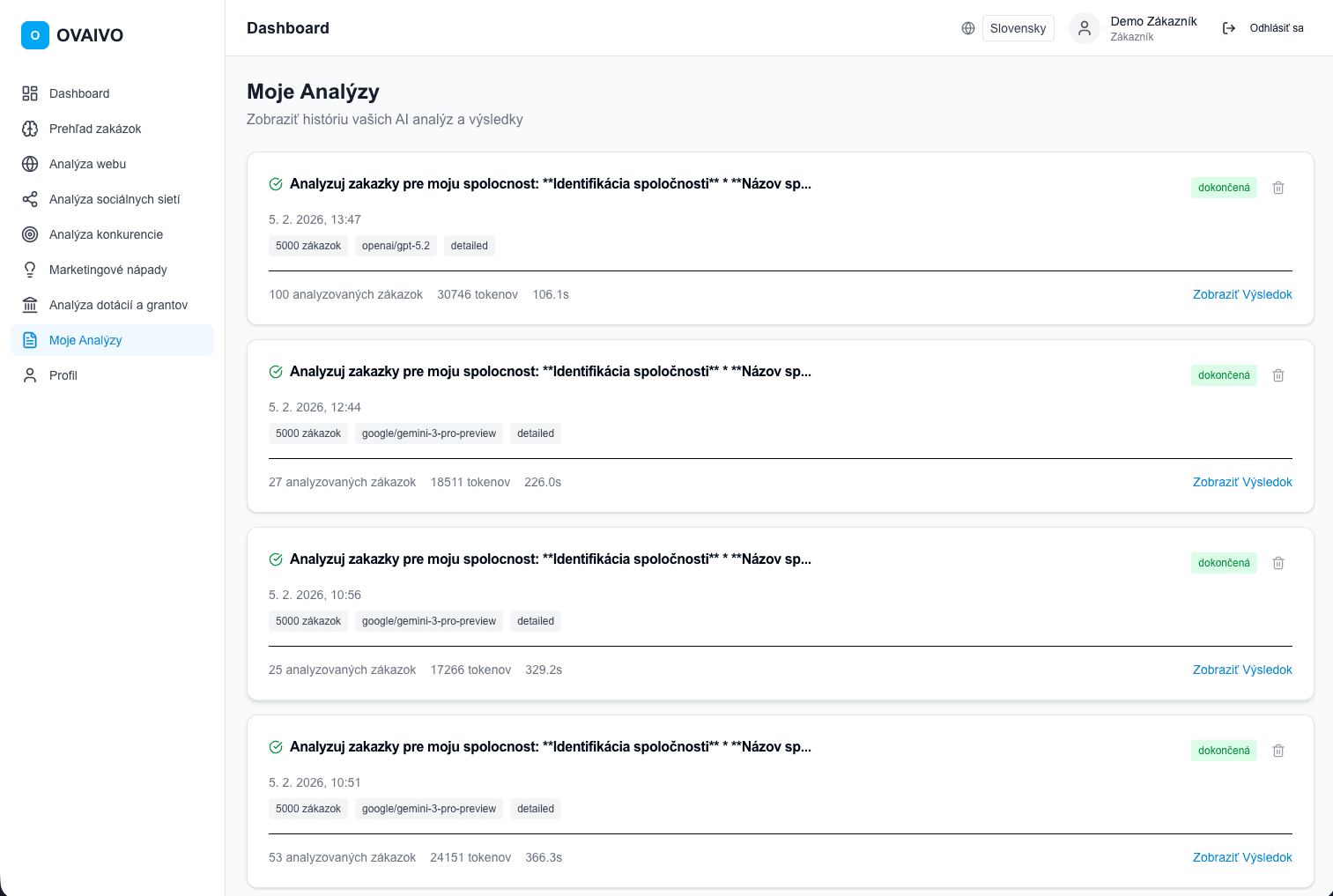Go to Prehľad zakázok in sidebar
This screenshot has width=1333, height=896.
pos(95,129)
